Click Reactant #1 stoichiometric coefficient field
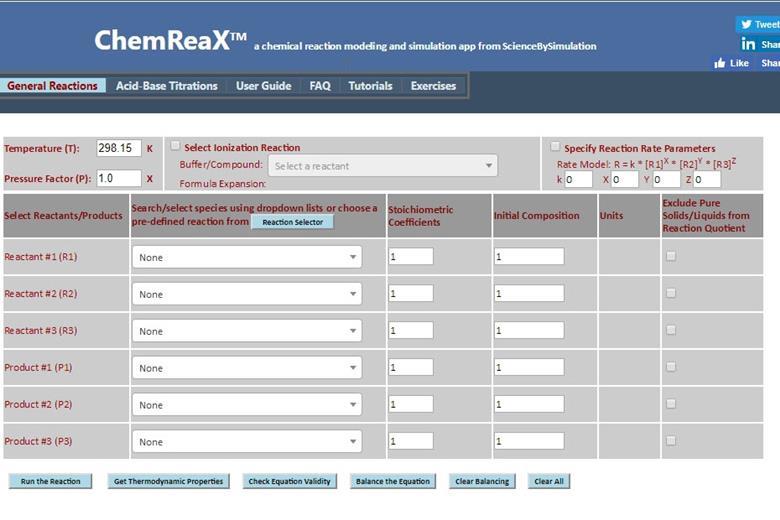This screenshot has height=520, width=780. (x=411, y=256)
